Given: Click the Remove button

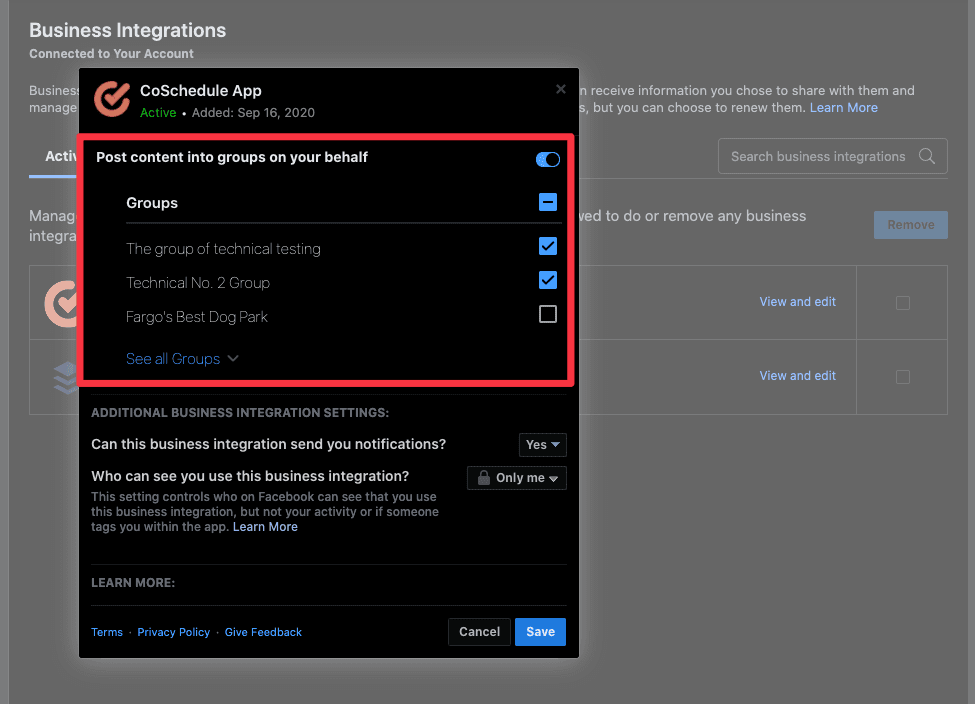Looking at the screenshot, I should 910,225.
